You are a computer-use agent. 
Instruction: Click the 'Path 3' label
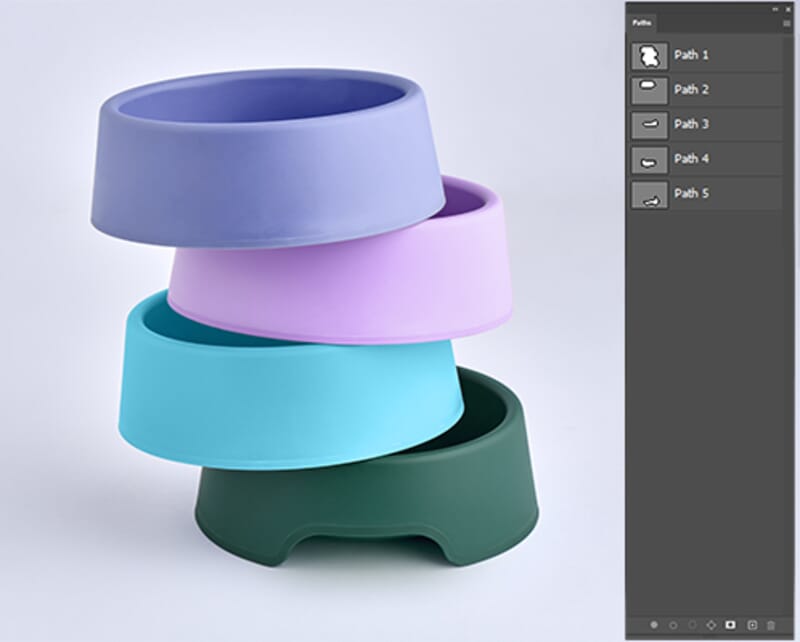tap(691, 124)
